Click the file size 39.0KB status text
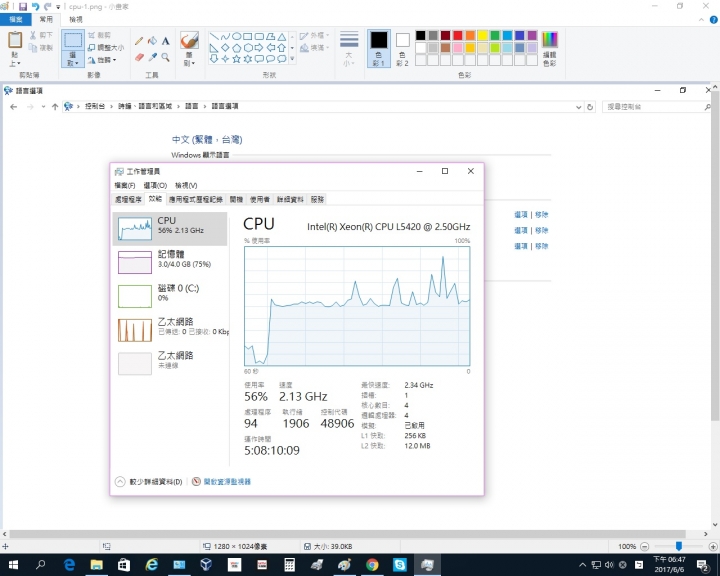The height and width of the screenshot is (576, 720). (333, 547)
